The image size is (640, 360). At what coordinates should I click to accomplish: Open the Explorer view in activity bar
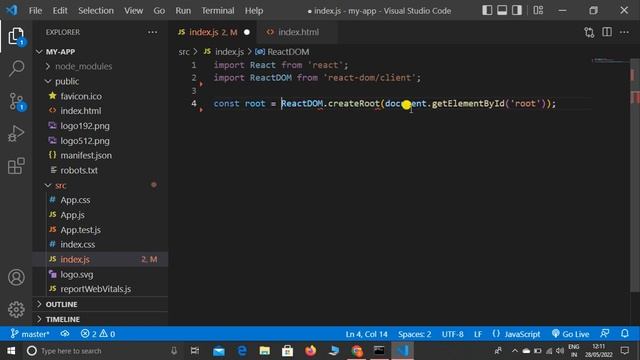coord(16,36)
